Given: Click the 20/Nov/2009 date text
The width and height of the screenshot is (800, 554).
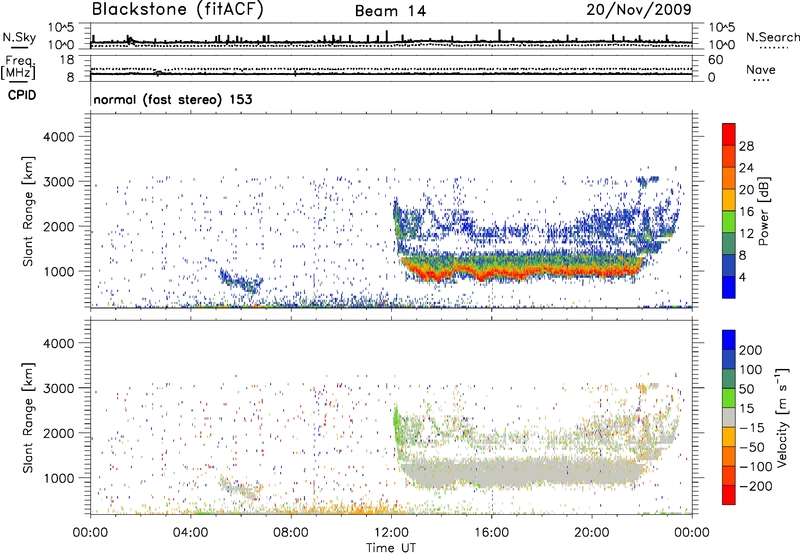Looking at the screenshot, I should coord(639,10).
